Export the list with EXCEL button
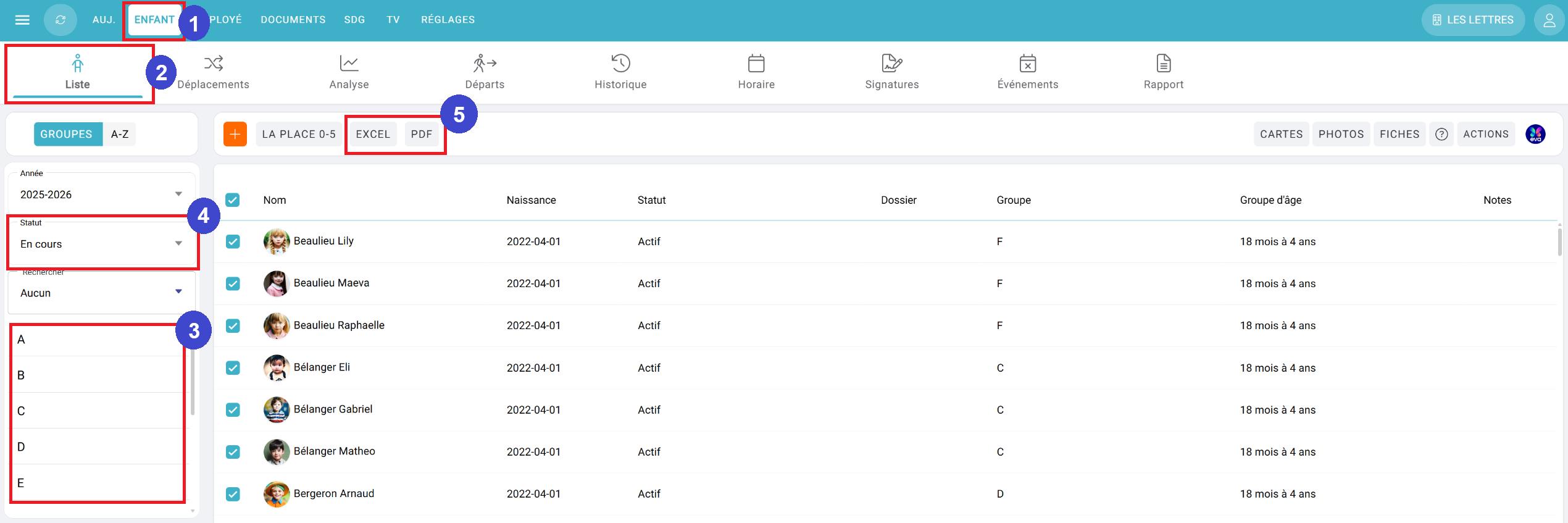Screen dimensions: 1568x523 373,134
